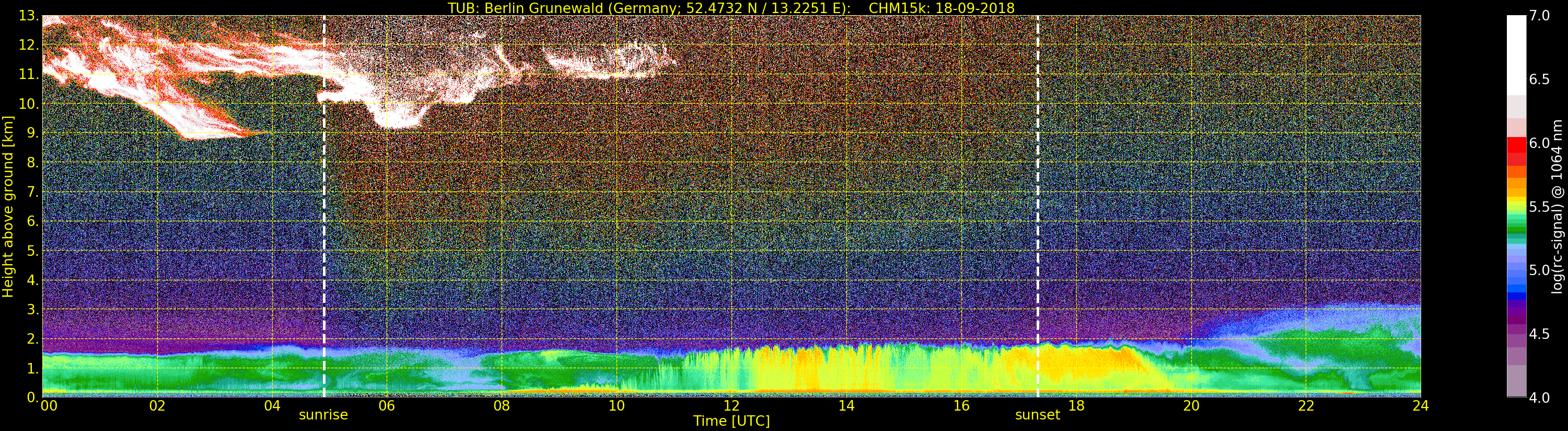1568x431 pixels.
Task: Click the height axis tick "10."
Action: coord(29,104)
